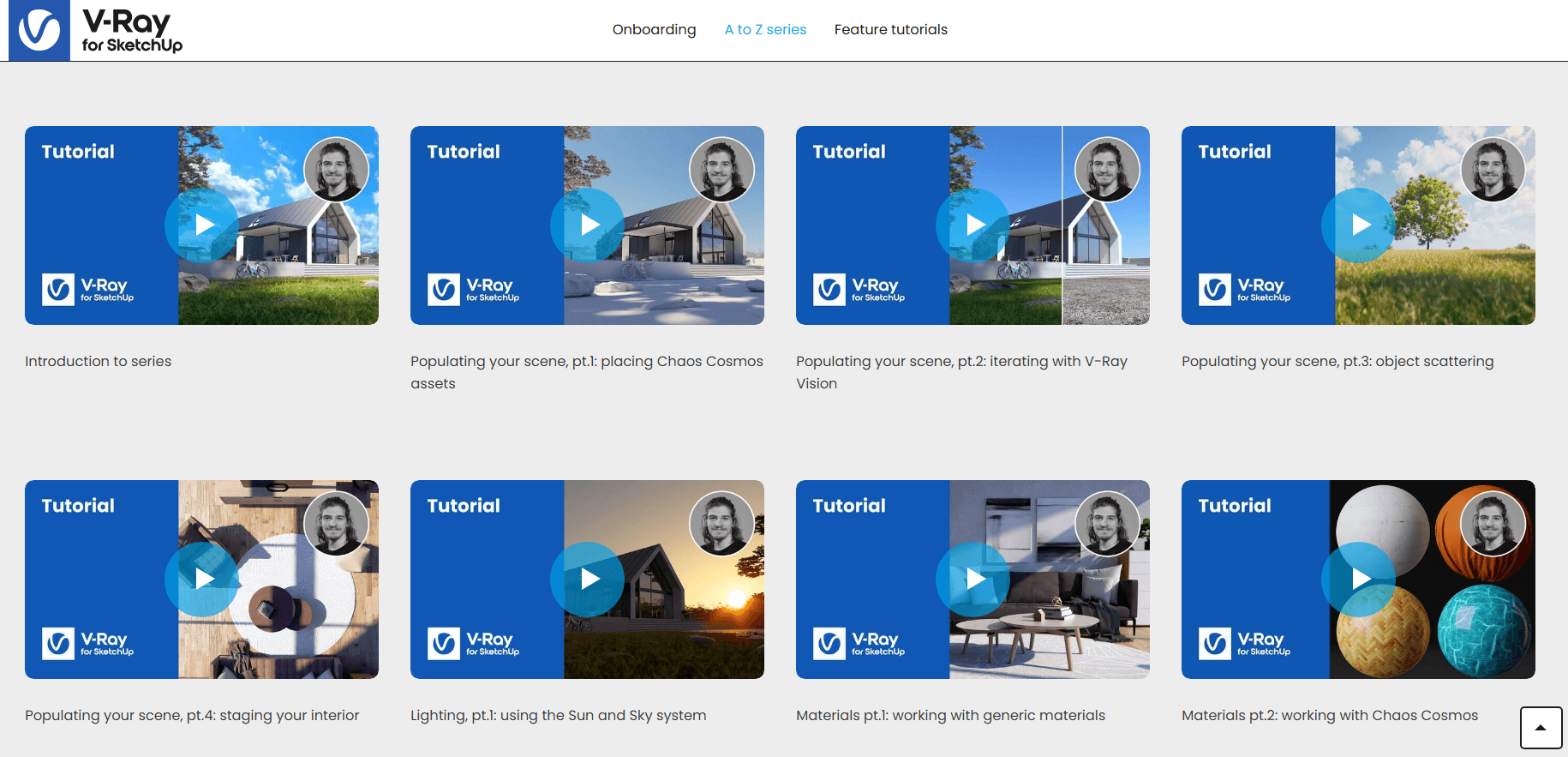
Task: Play the generic materials tutorial video
Action: [x=973, y=580]
